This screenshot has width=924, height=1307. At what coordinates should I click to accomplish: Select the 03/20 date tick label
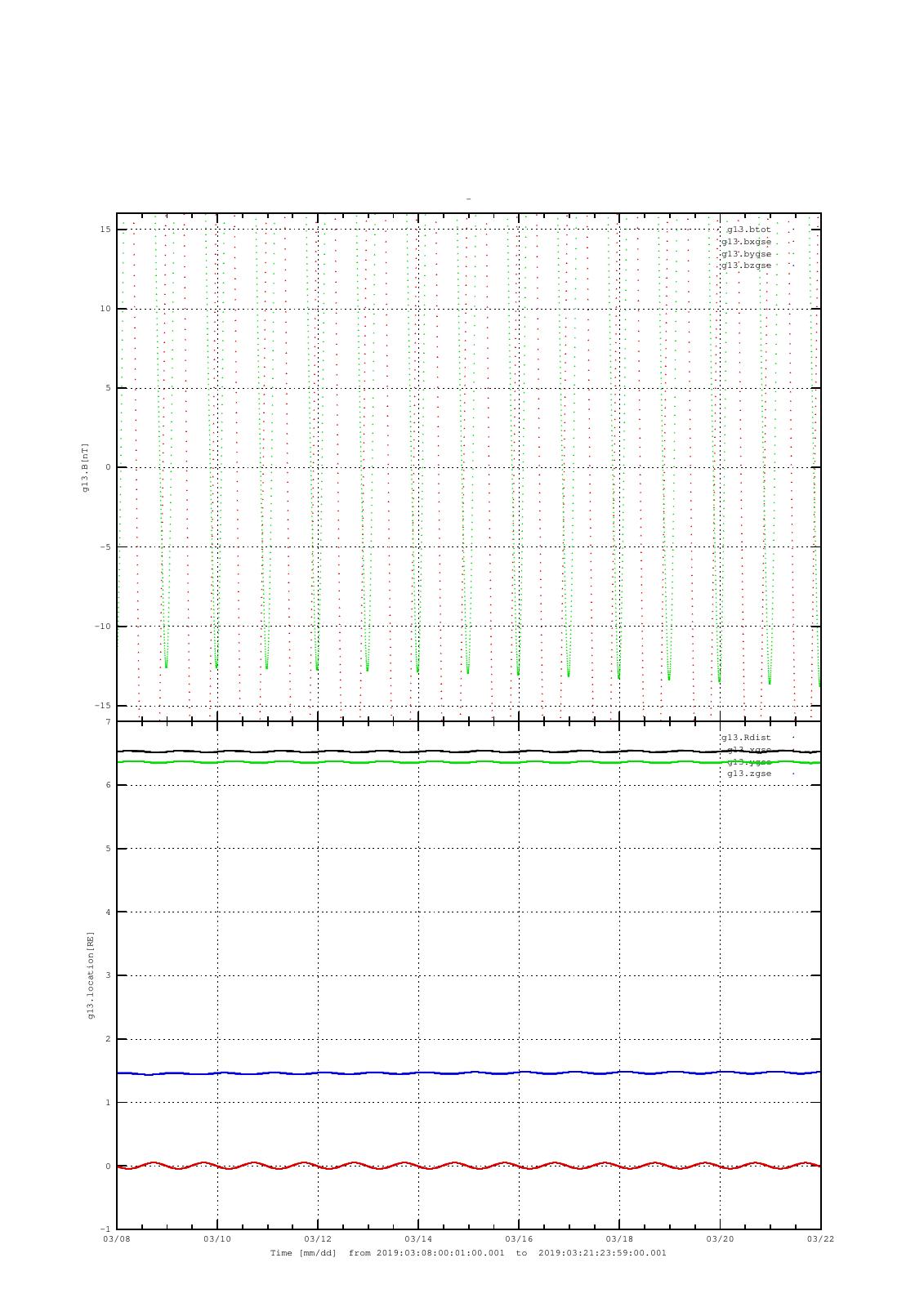[720, 1238]
